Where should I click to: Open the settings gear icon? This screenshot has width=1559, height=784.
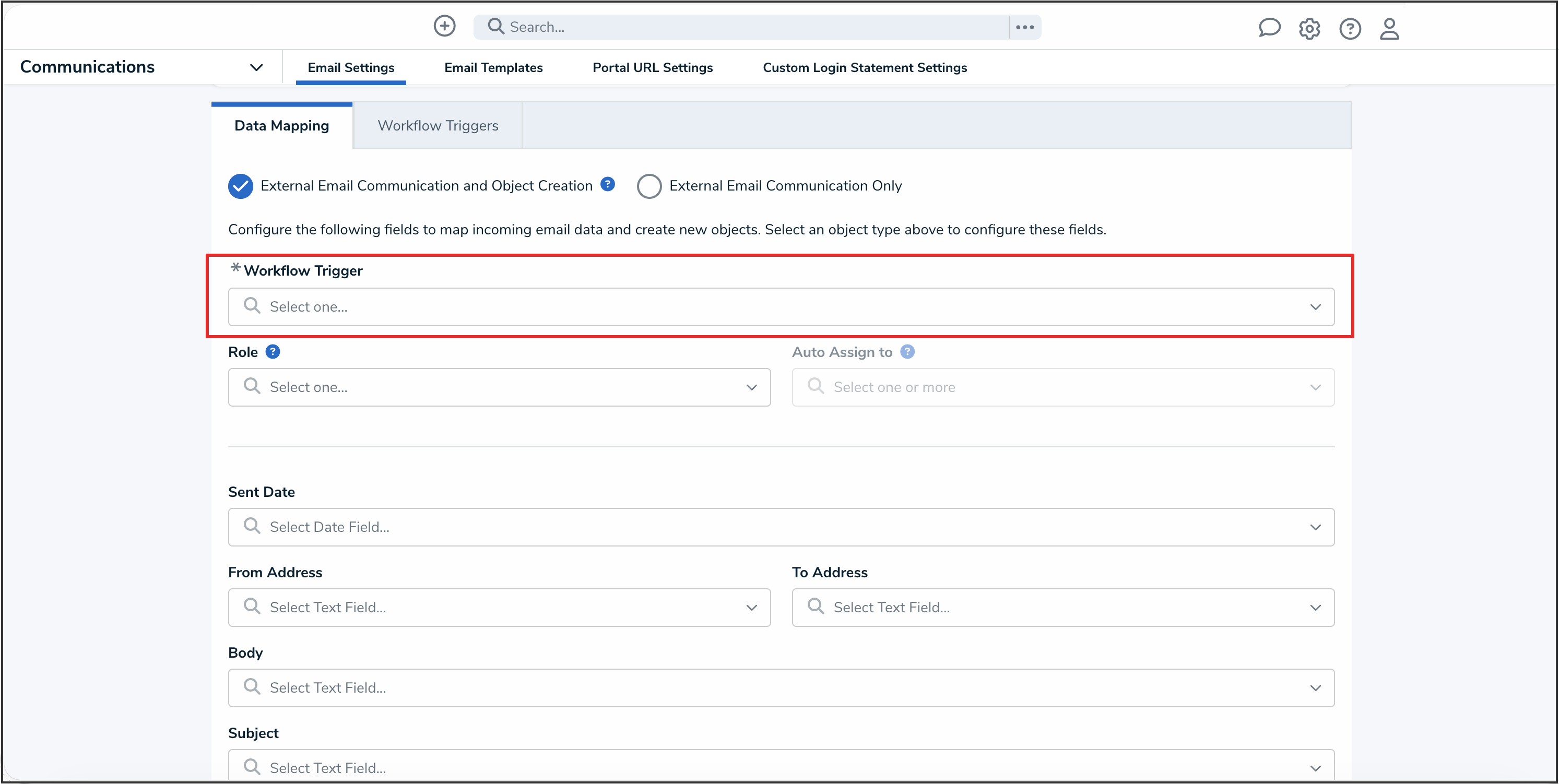coord(1309,28)
